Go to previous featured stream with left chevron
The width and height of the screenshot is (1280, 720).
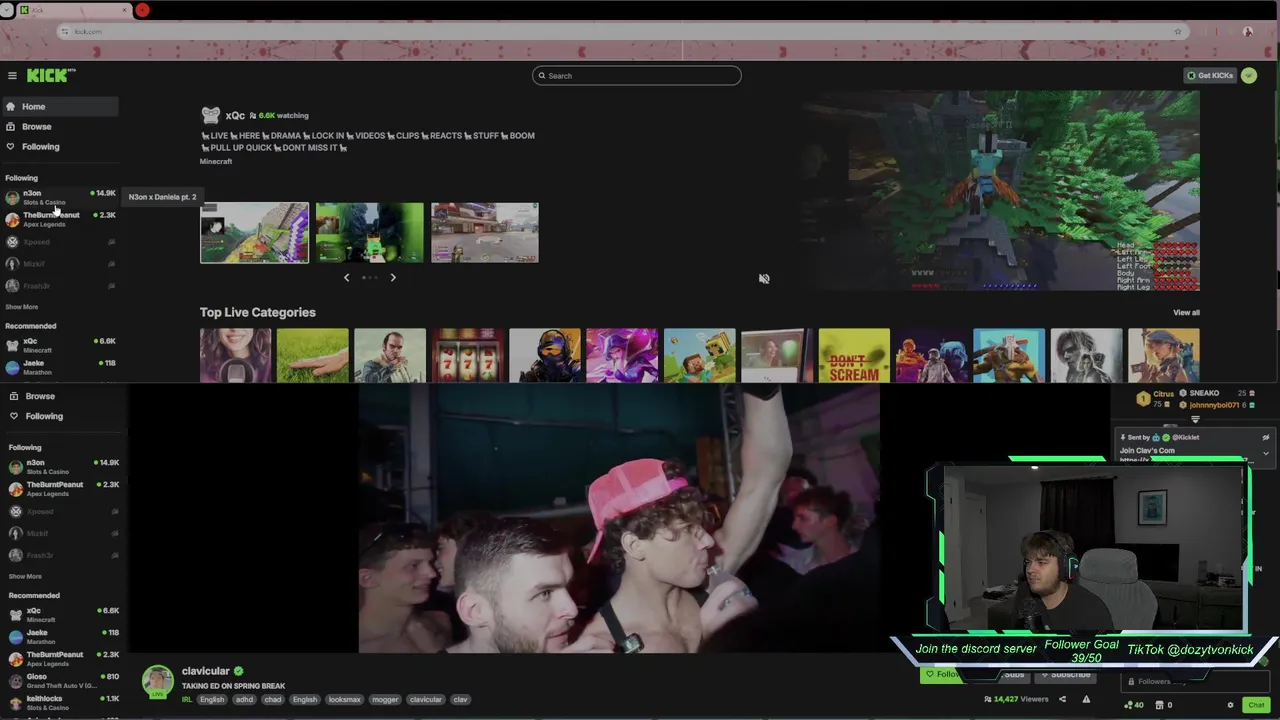[x=347, y=277]
